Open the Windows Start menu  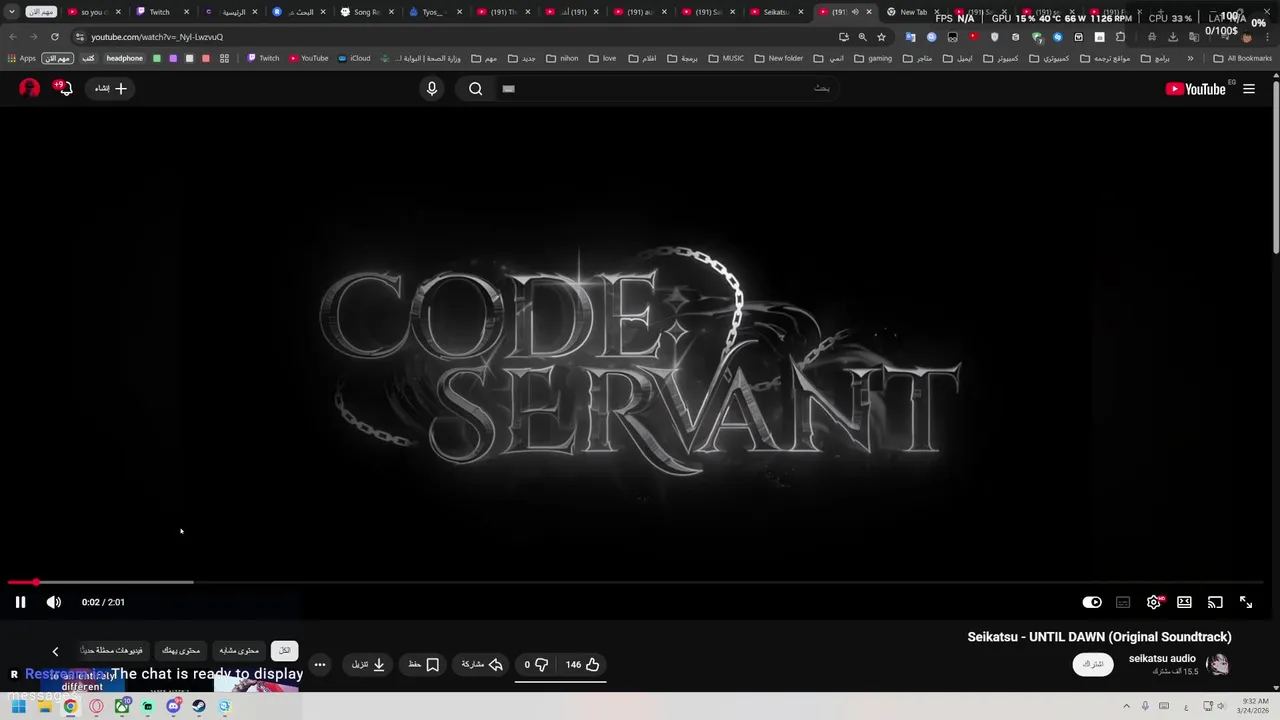tap(18, 706)
